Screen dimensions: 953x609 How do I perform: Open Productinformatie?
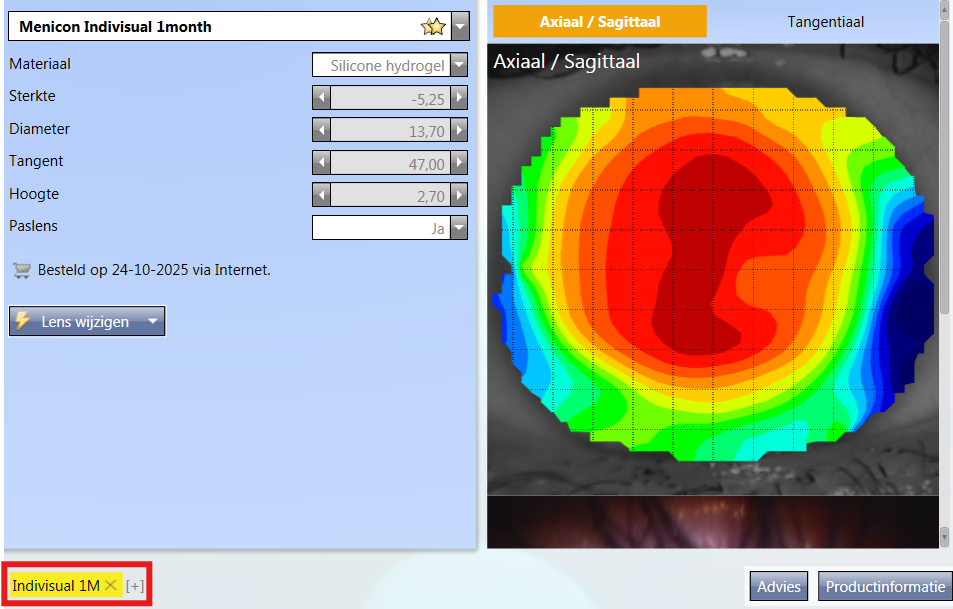[885, 586]
